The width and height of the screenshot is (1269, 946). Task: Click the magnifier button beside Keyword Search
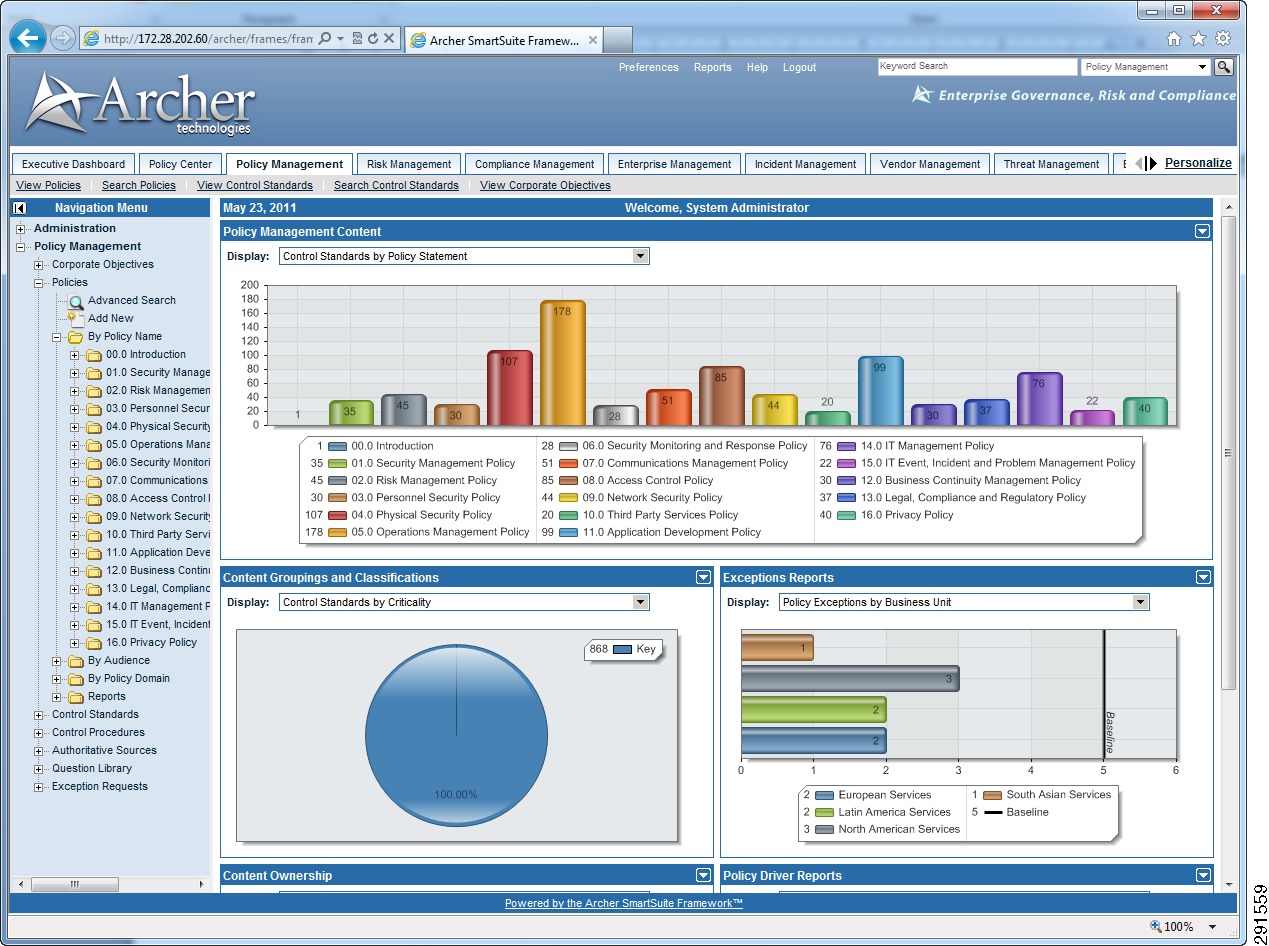1224,67
